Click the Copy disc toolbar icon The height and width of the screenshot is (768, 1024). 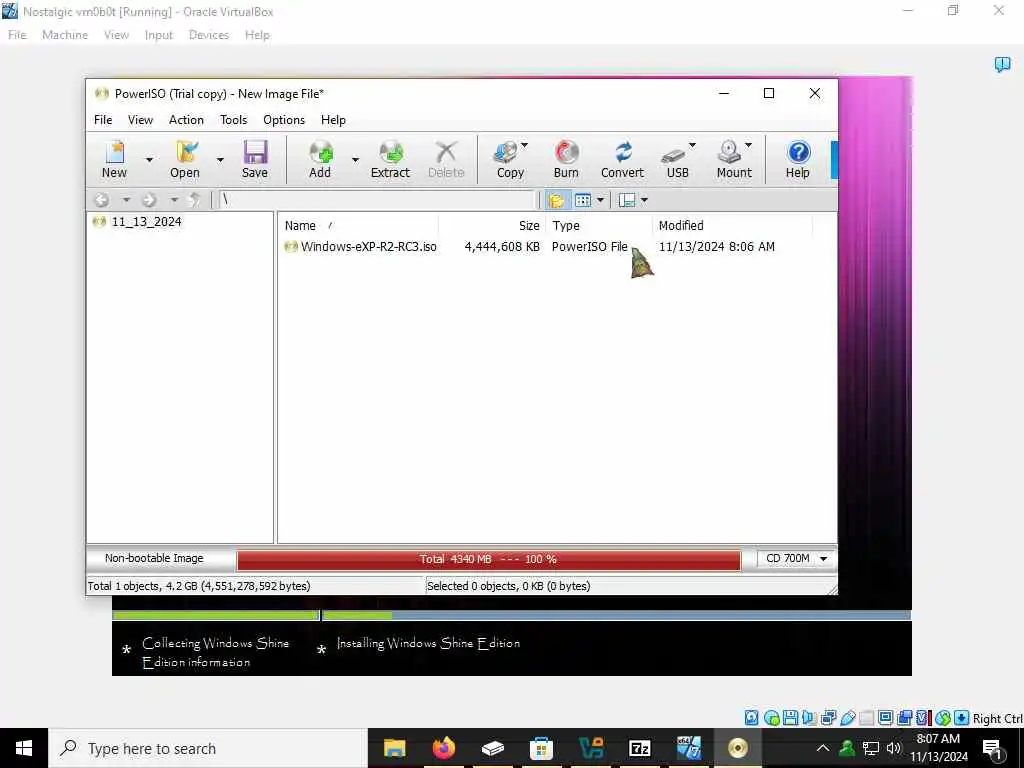pyautogui.click(x=507, y=152)
